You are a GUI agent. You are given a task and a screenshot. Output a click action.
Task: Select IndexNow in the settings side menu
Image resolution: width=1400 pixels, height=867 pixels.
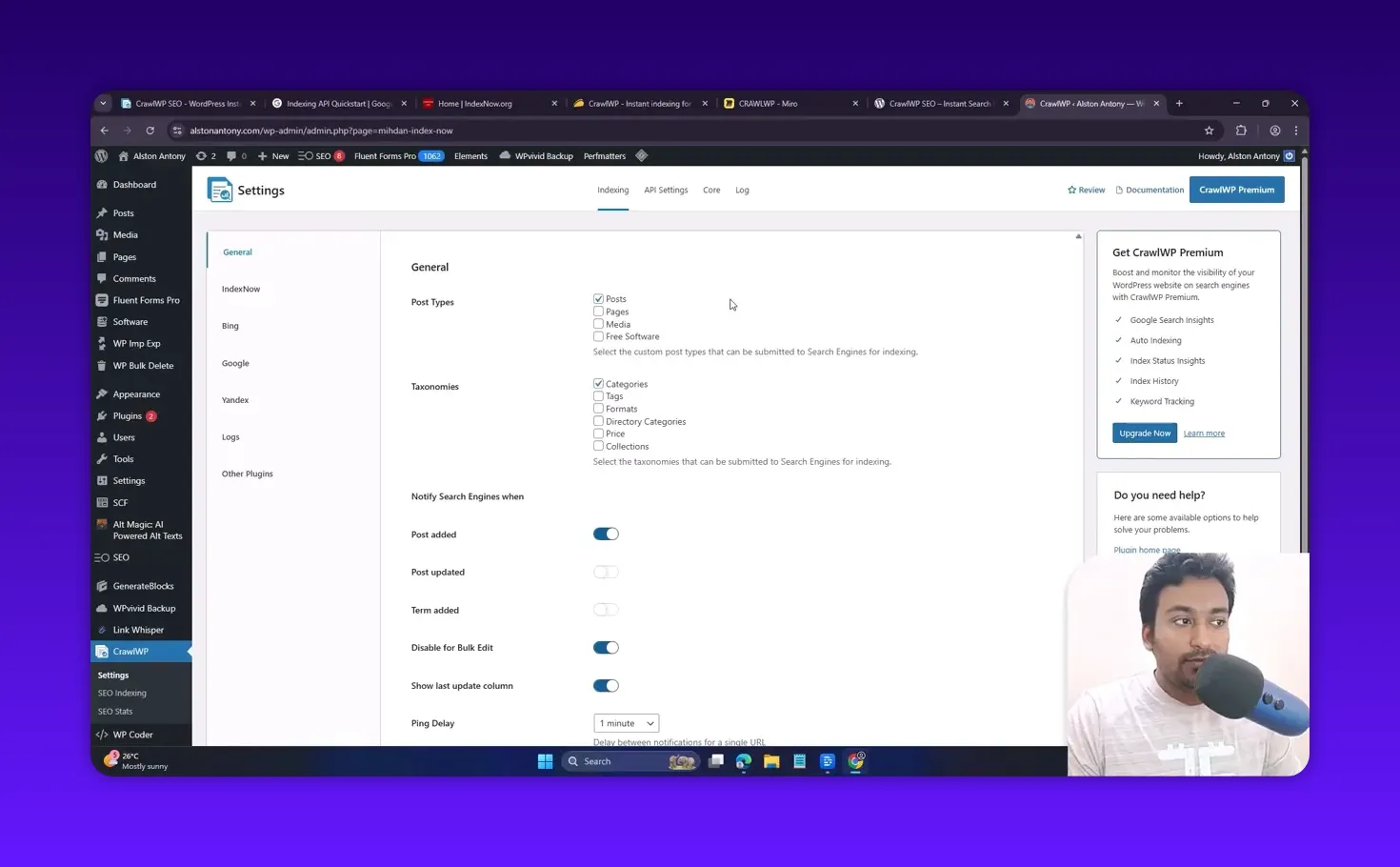241,290
